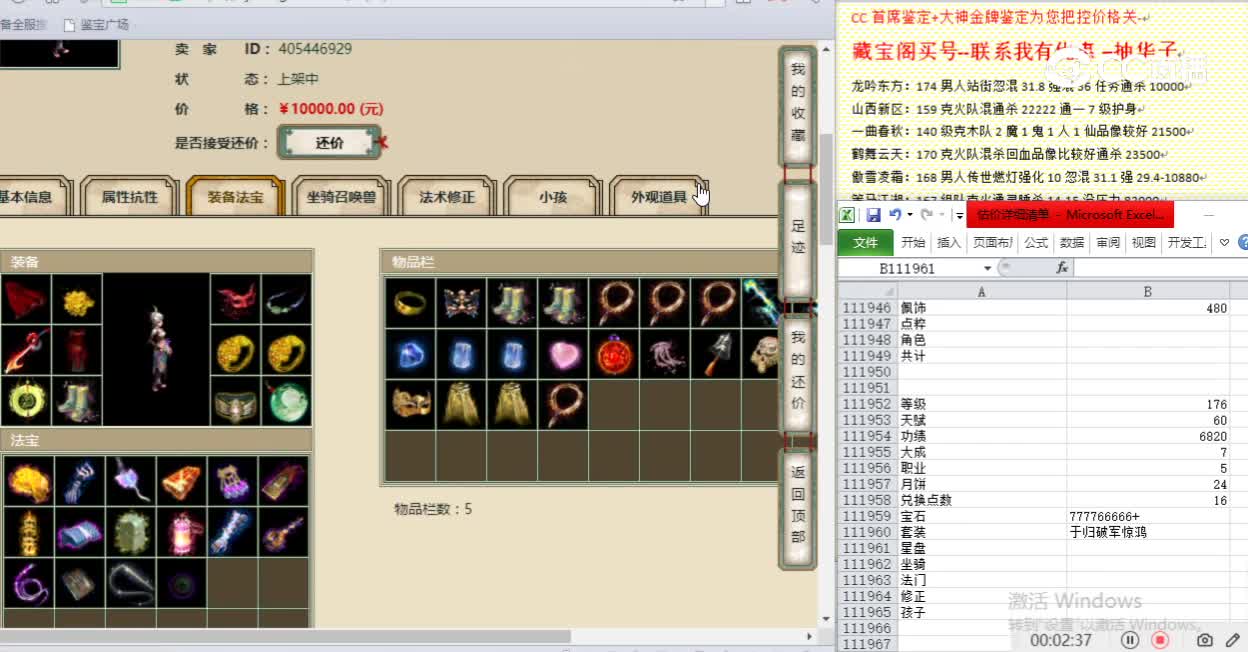Click the red hooked weapon equipment icon
This screenshot has width=1248, height=652.
pos(26,350)
